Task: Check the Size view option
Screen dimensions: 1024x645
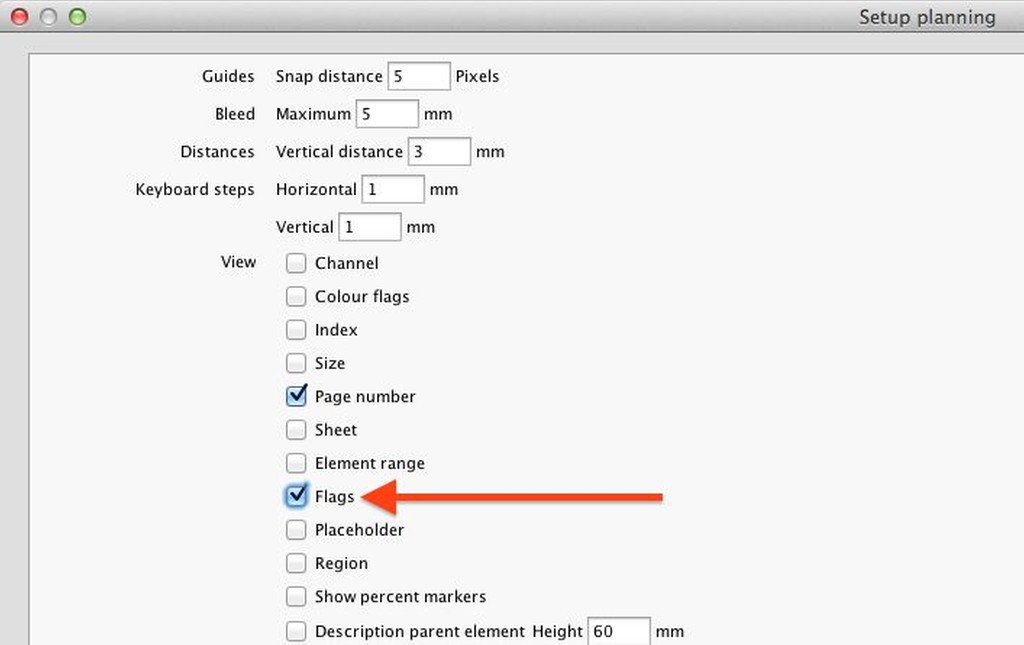Action: pos(296,363)
